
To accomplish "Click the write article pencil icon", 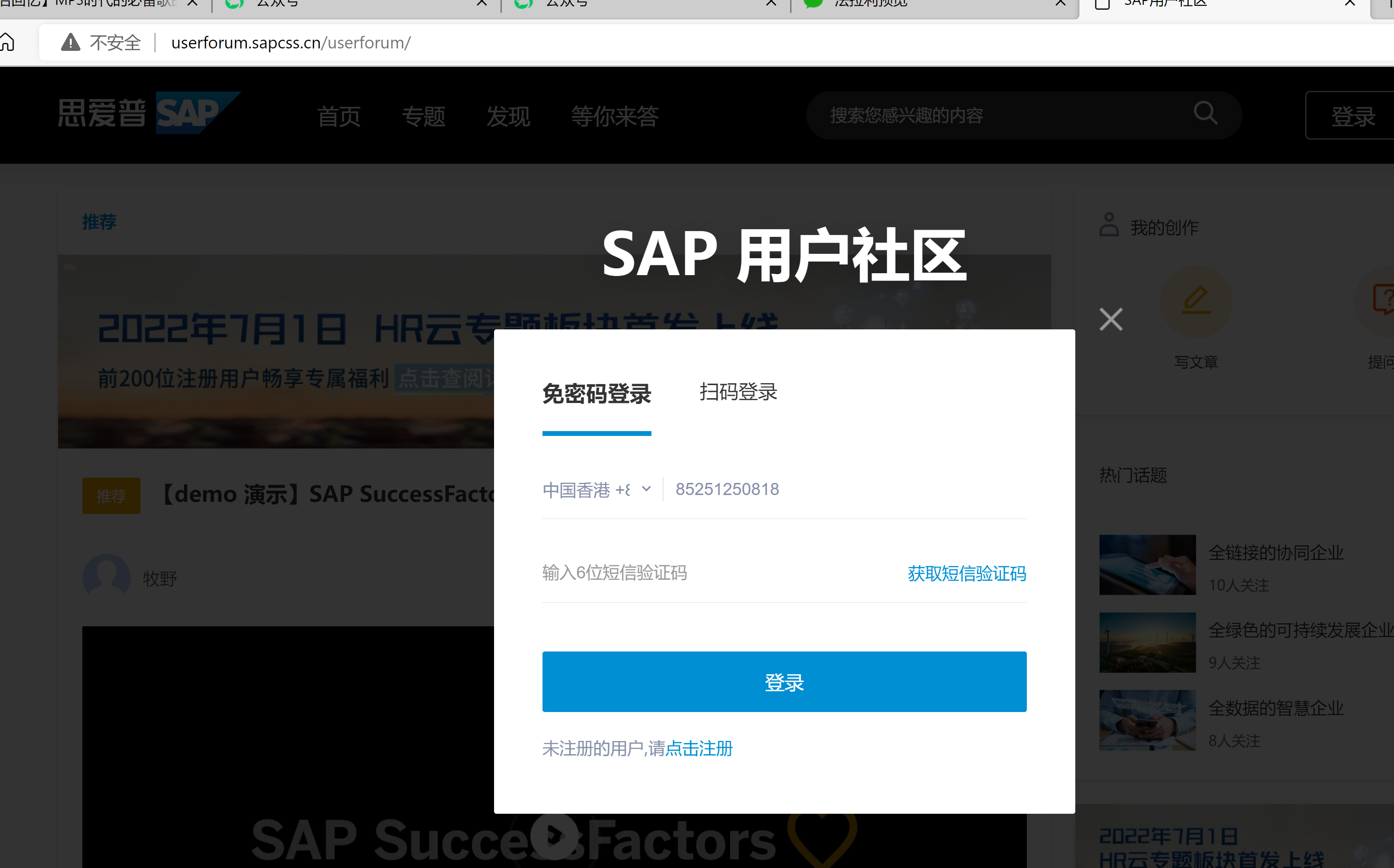I will pos(1196,301).
